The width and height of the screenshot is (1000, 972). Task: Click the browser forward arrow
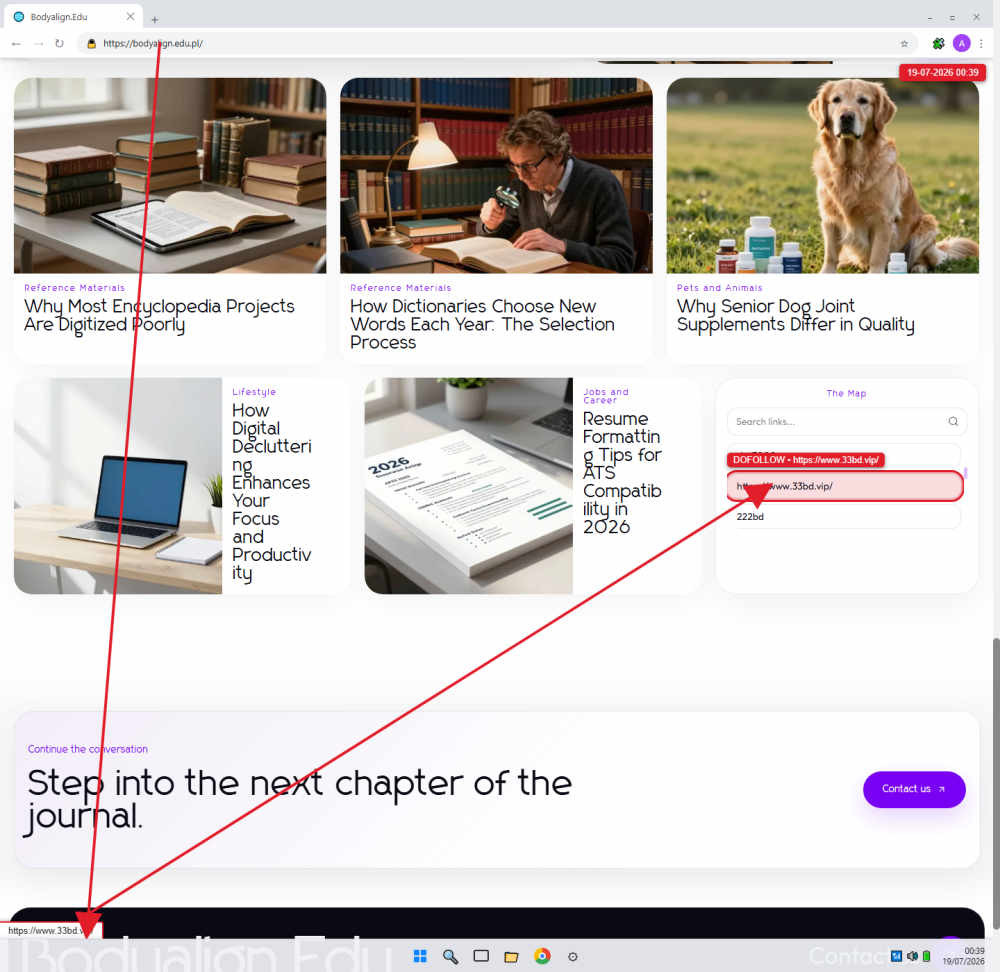(38, 43)
